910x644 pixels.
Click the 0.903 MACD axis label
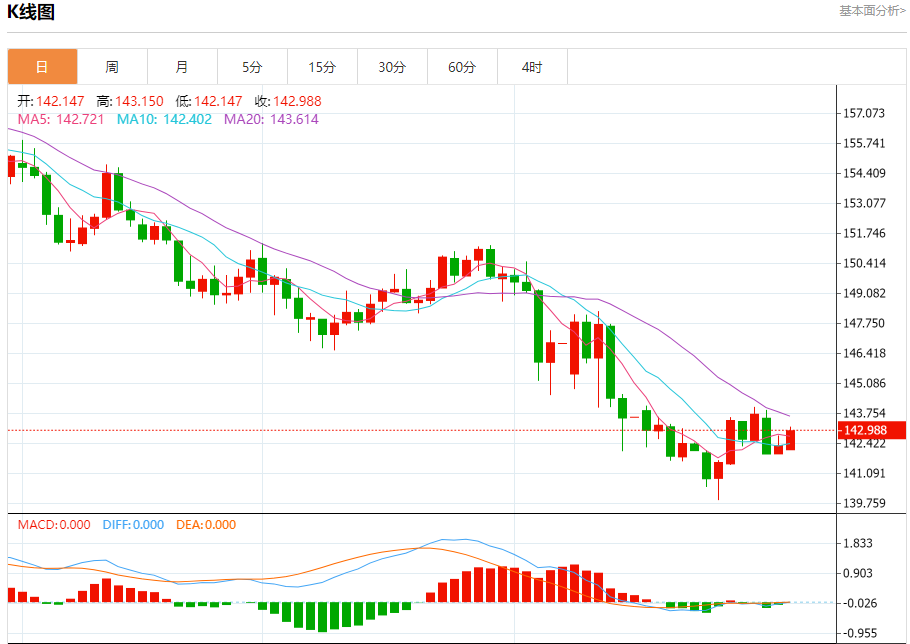[858, 573]
